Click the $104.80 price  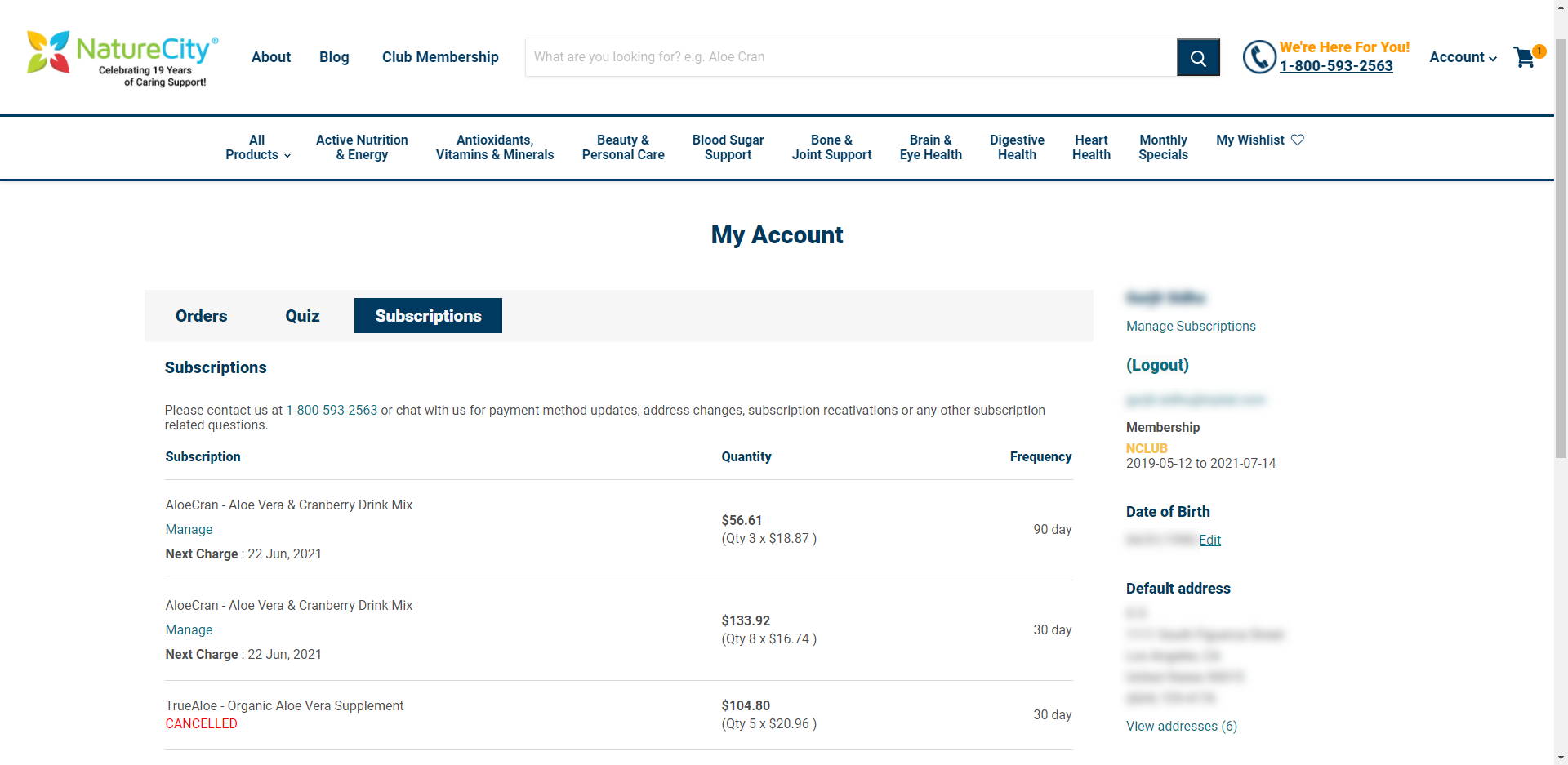pos(746,705)
